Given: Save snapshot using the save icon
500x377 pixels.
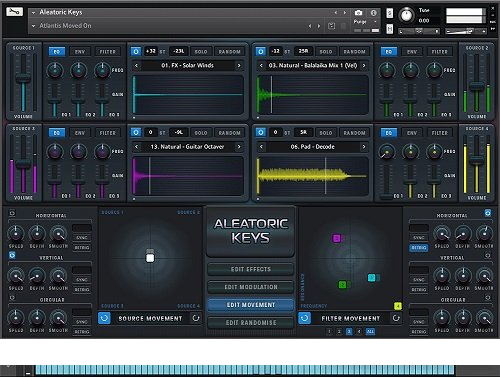Looking at the screenshot, I should pyautogui.click(x=331, y=26).
